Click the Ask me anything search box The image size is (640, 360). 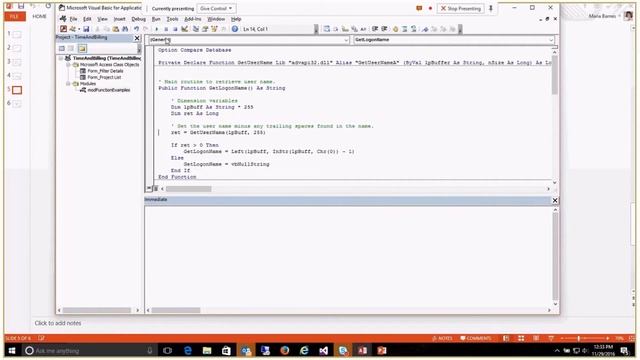[89, 351]
